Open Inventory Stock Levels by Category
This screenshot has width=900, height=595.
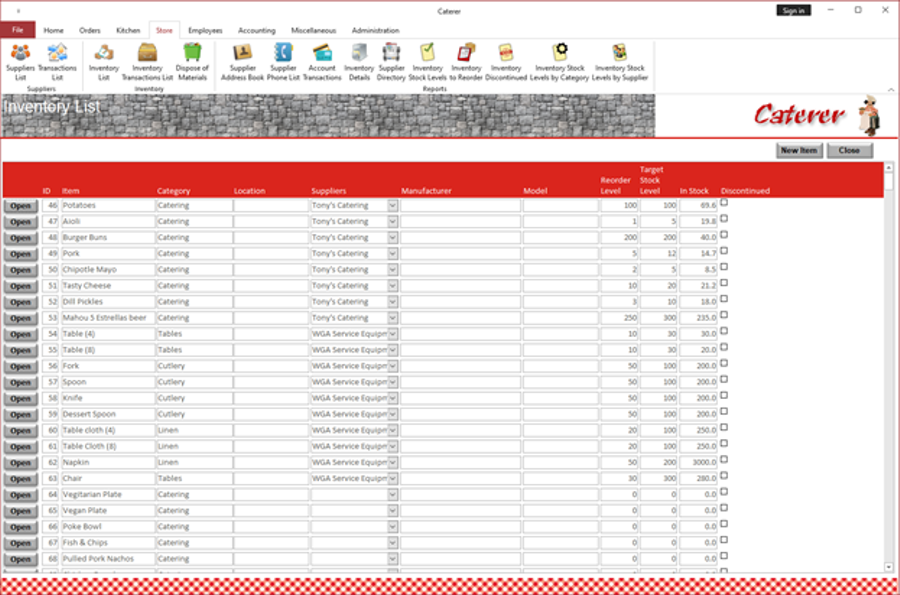click(560, 62)
